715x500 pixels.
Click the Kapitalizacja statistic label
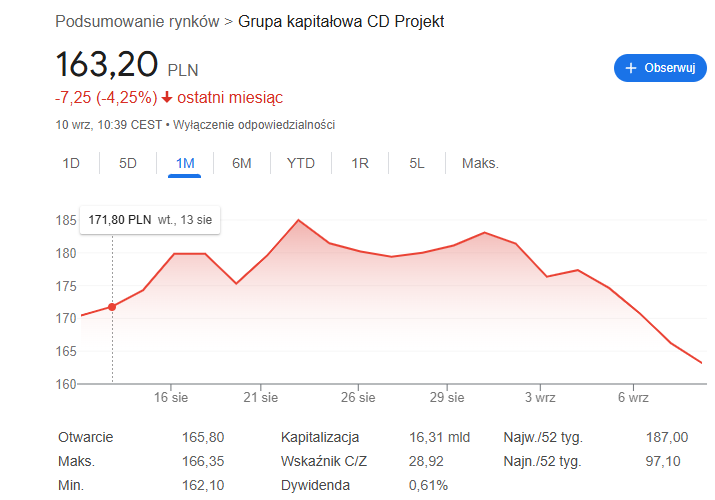coord(320,437)
